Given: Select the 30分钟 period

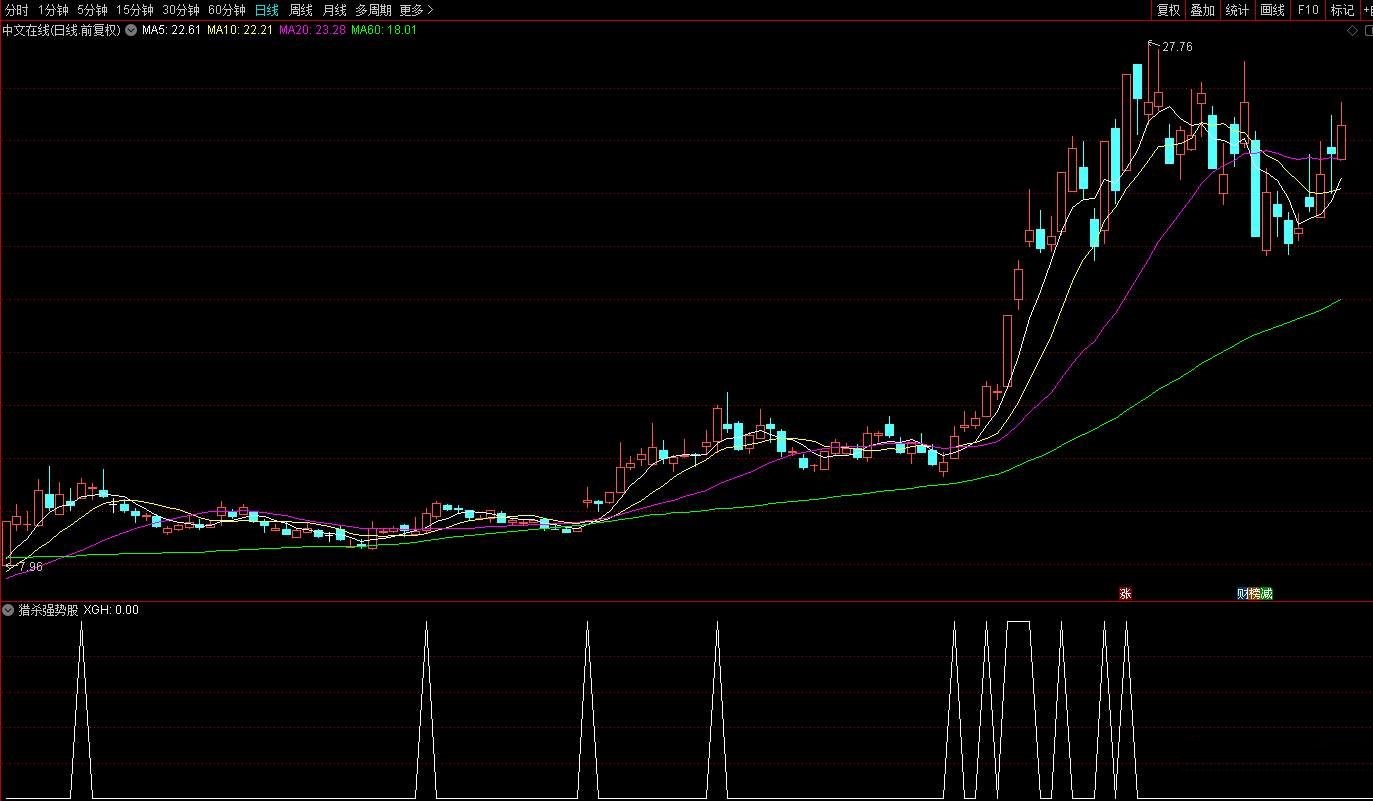Looking at the screenshot, I should pos(181,10).
